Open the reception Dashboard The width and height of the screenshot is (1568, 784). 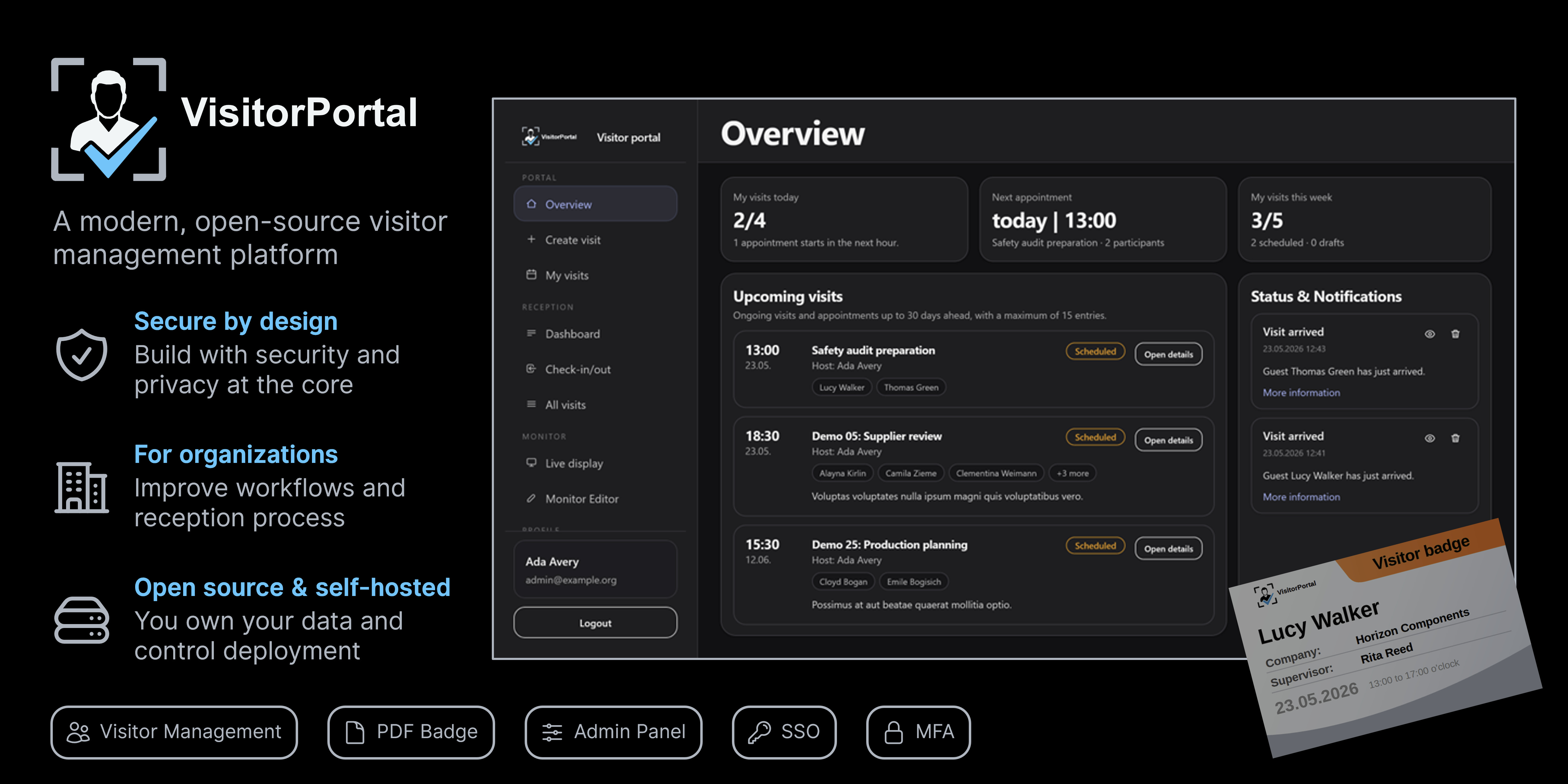[595, 333]
